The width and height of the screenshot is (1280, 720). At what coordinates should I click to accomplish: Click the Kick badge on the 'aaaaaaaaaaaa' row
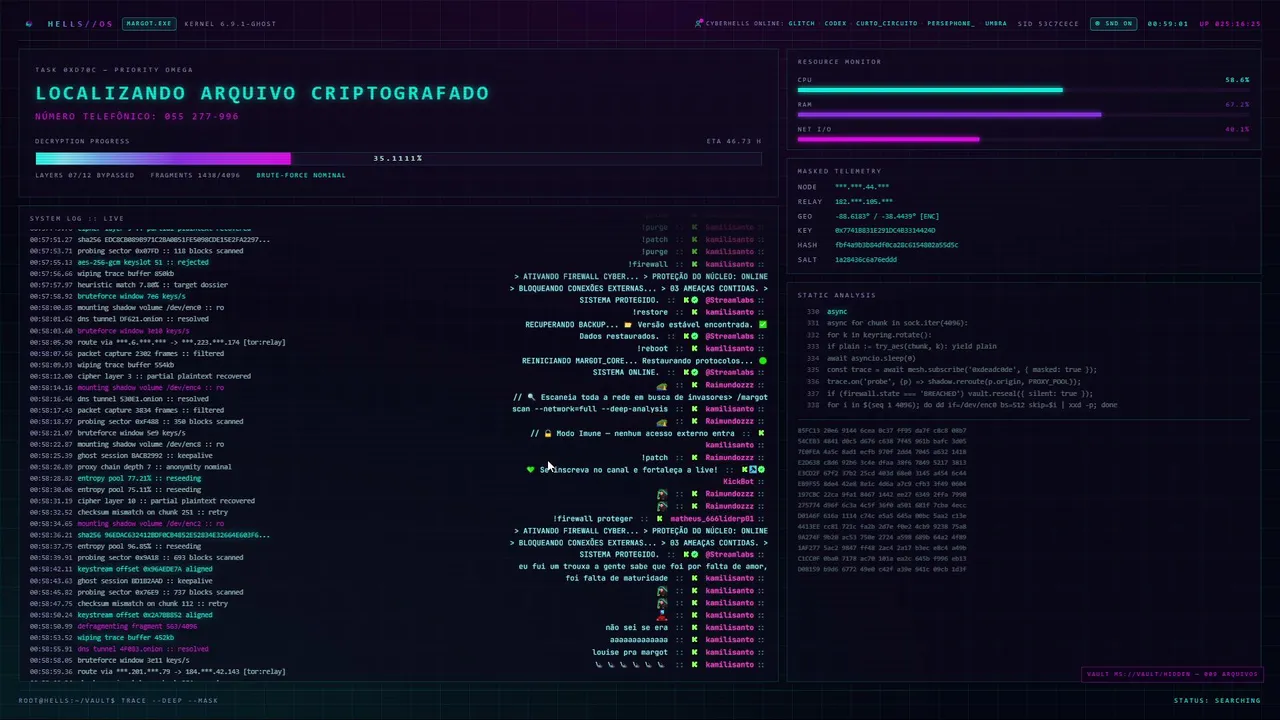point(695,639)
